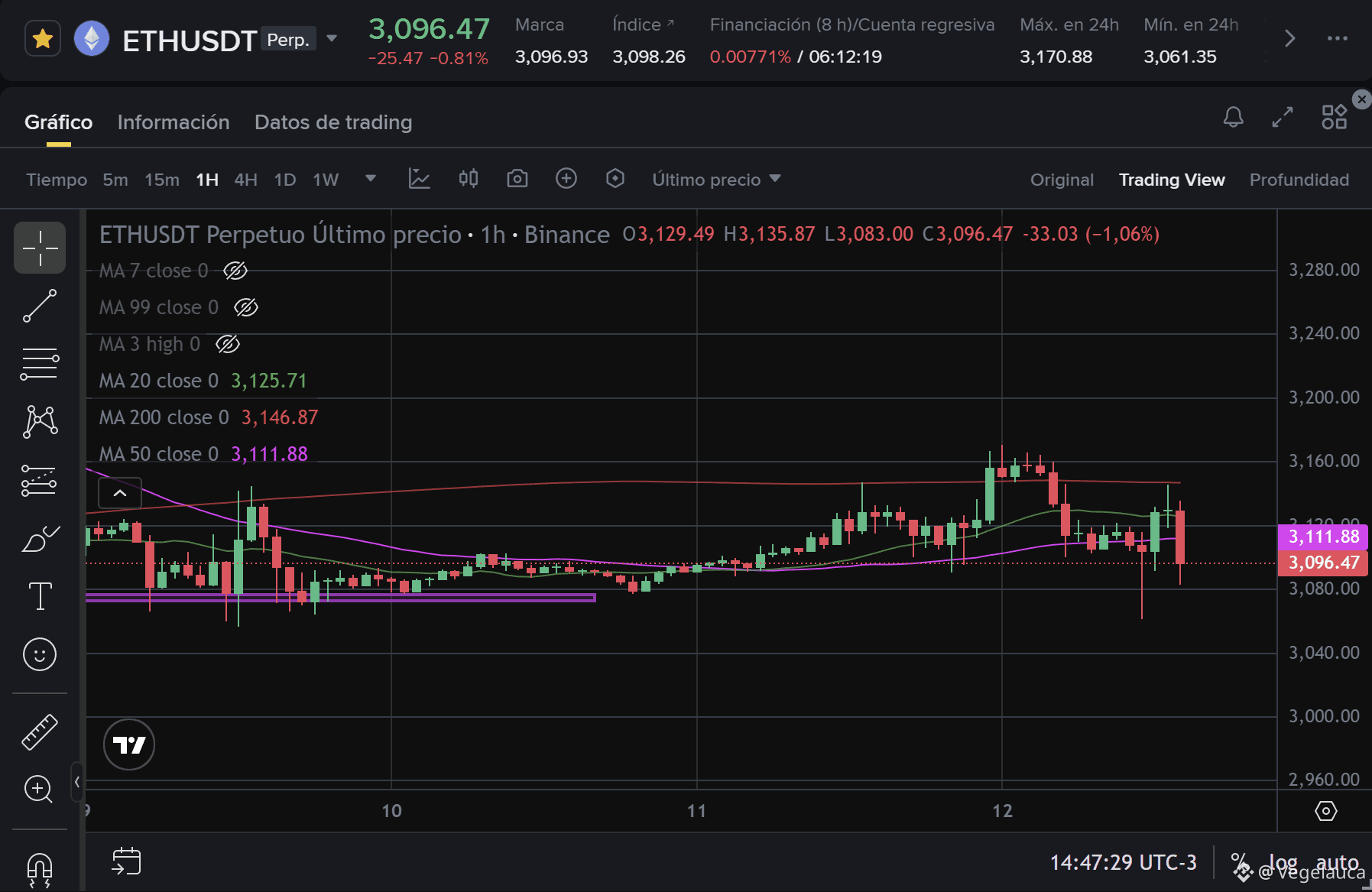Screen dimensions: 1372x892
Task: Click the time axis label 11
Action: [x=696, y=811]
